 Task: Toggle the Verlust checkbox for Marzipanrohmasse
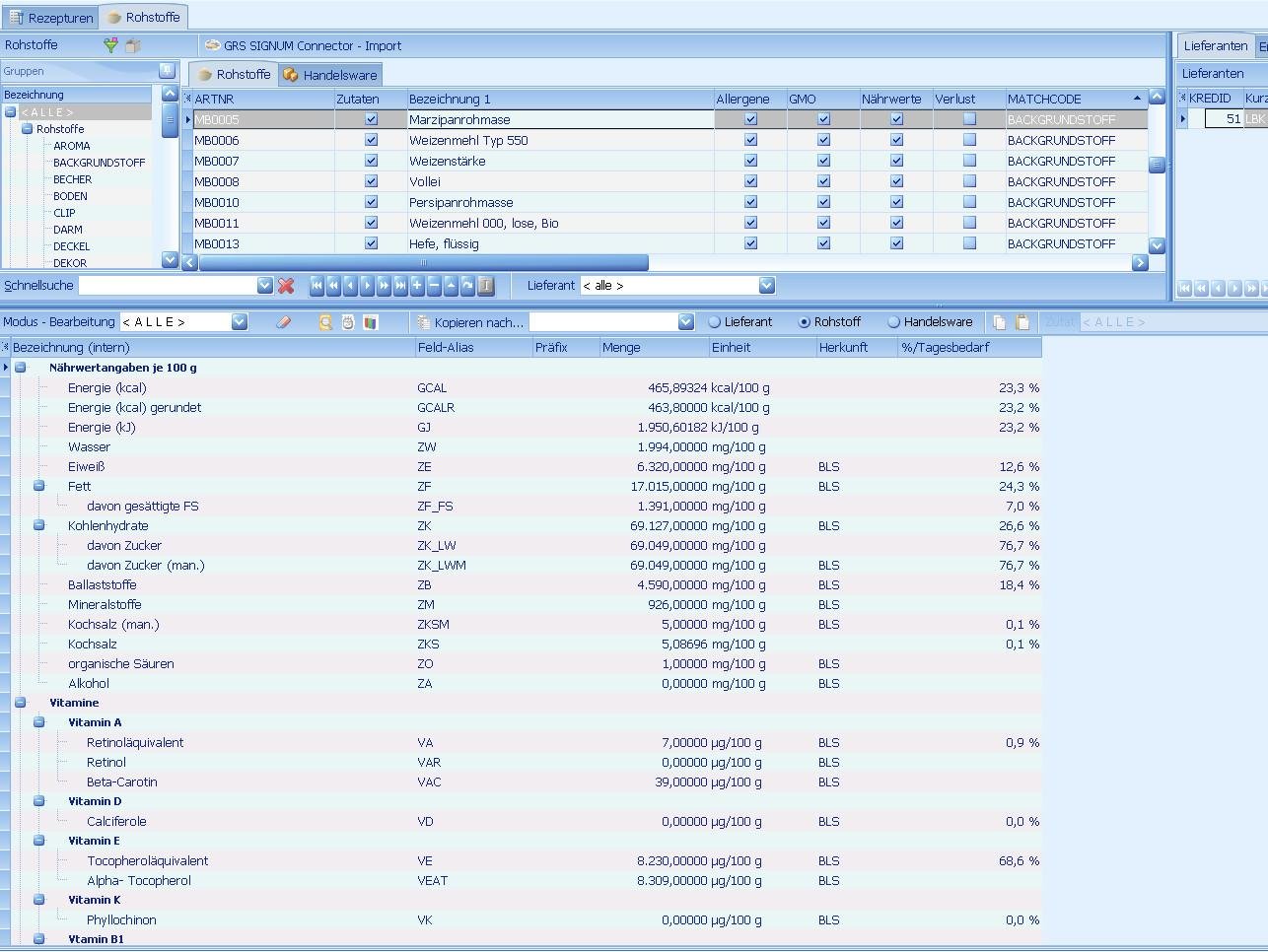pos(969,119)
